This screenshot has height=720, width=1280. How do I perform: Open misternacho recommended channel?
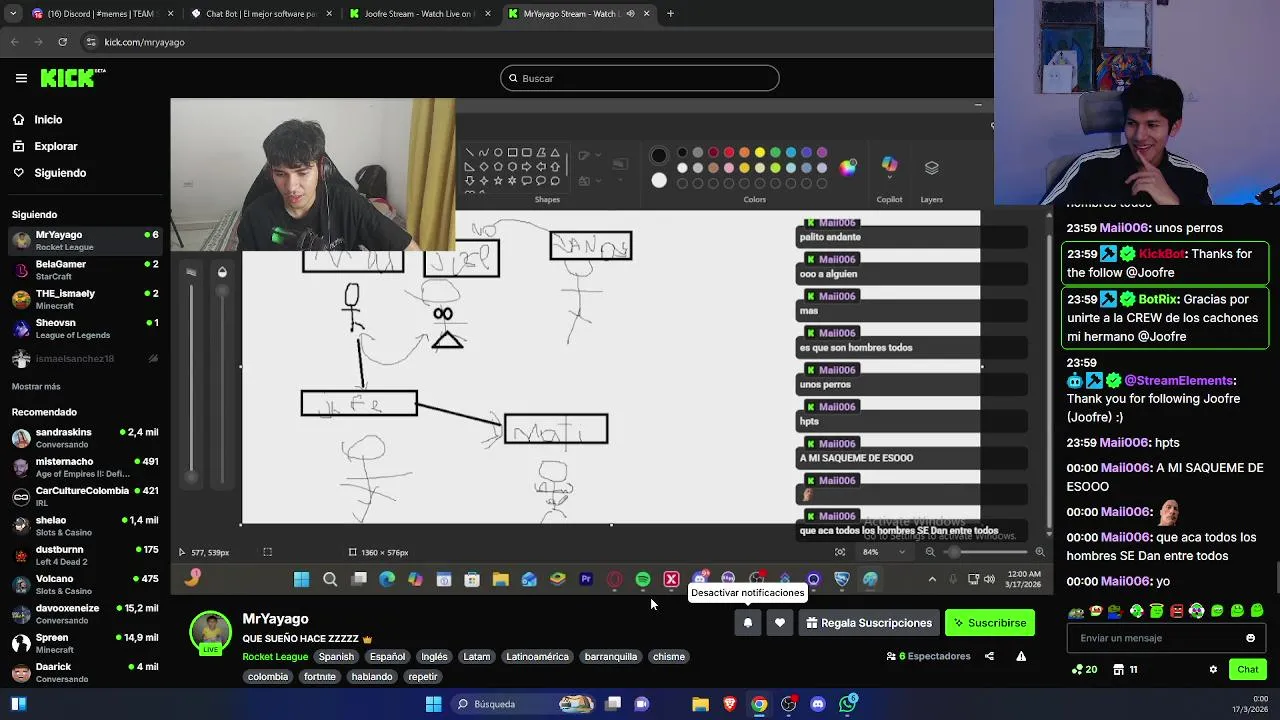pos(85,467)
